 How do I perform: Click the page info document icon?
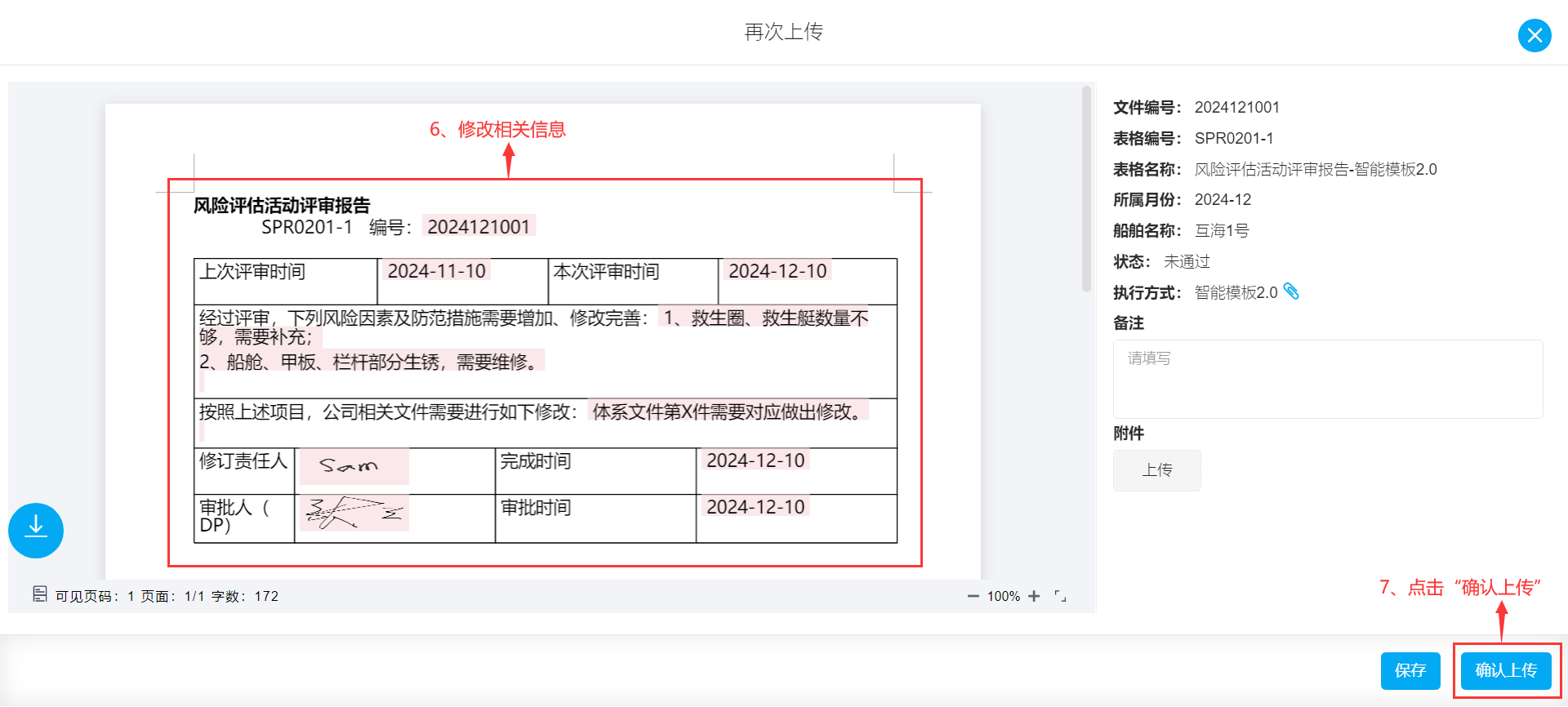coord(39,594)
